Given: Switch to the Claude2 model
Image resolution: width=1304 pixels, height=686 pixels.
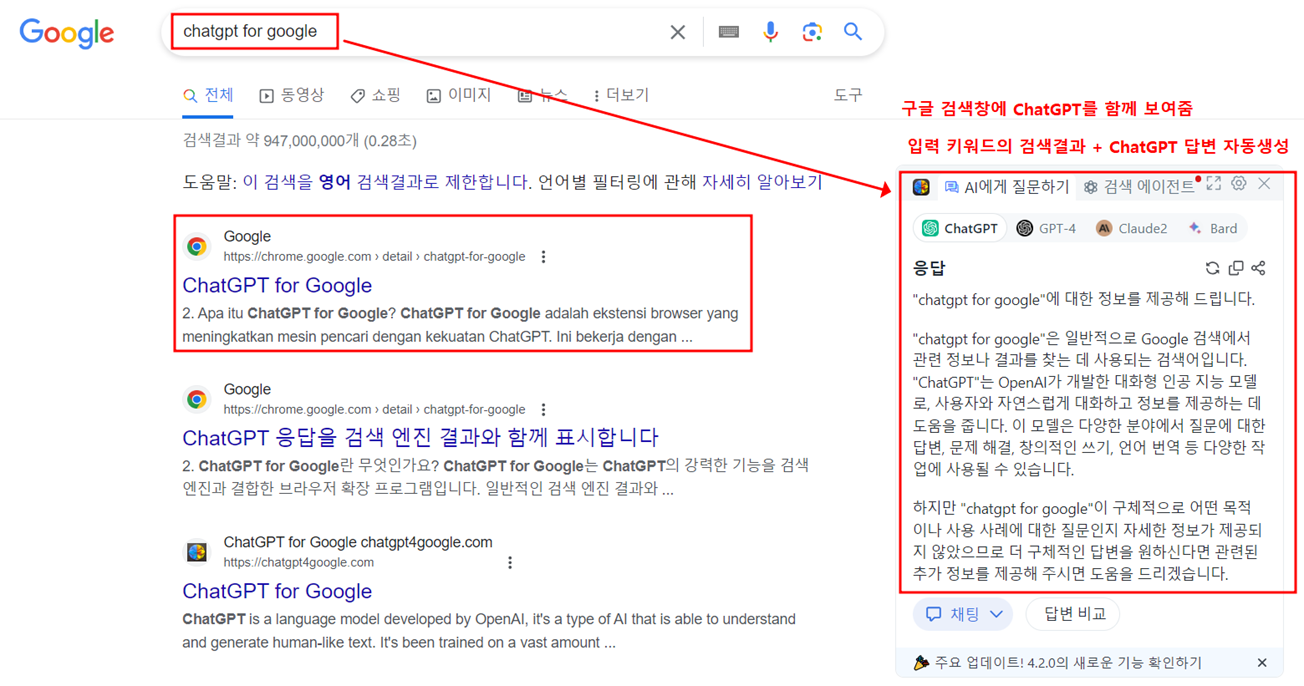Looking at the screenshot, I should [x=1131, y=228].
